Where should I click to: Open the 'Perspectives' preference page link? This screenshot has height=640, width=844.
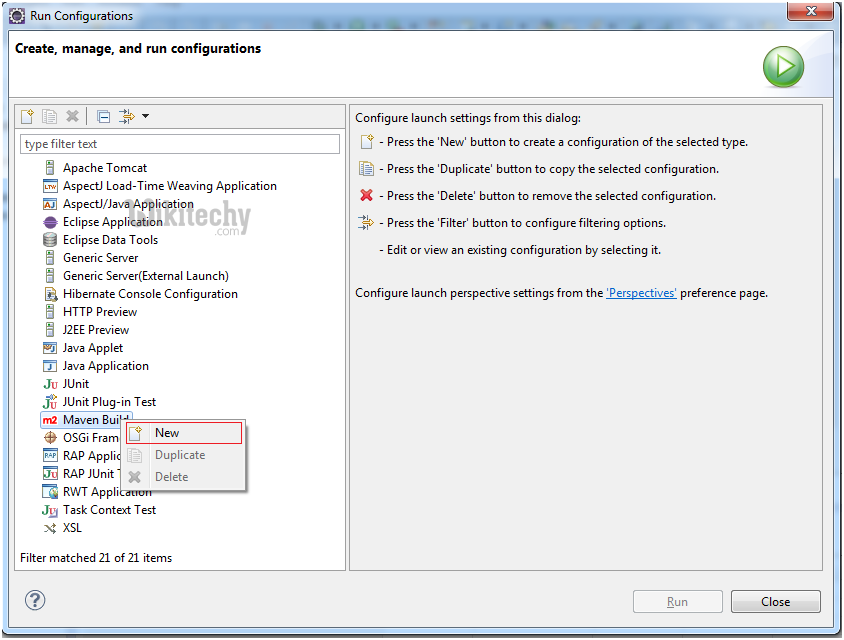tap(641, 293)
